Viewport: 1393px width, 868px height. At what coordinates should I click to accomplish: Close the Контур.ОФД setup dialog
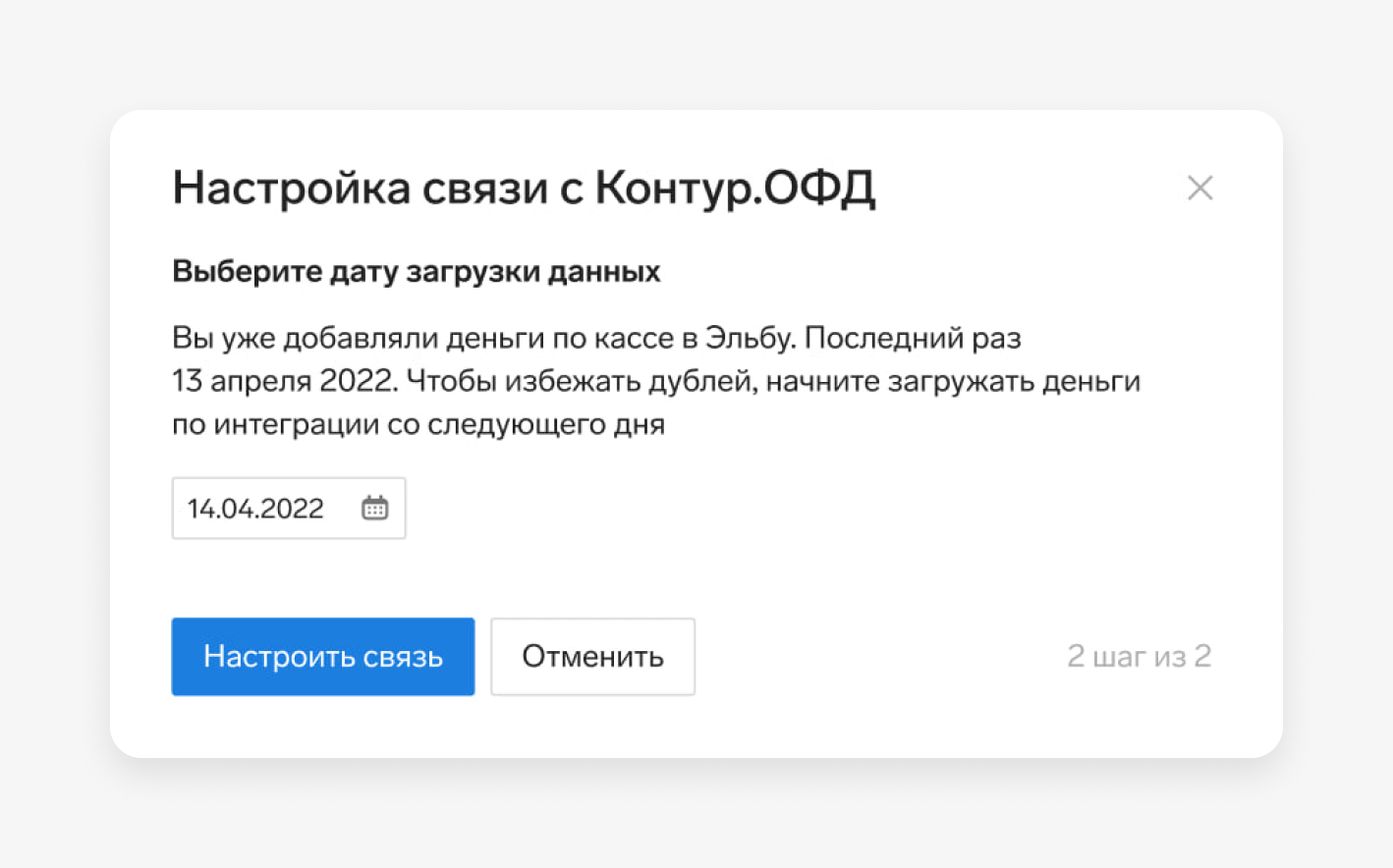[x=1199, y=188]
